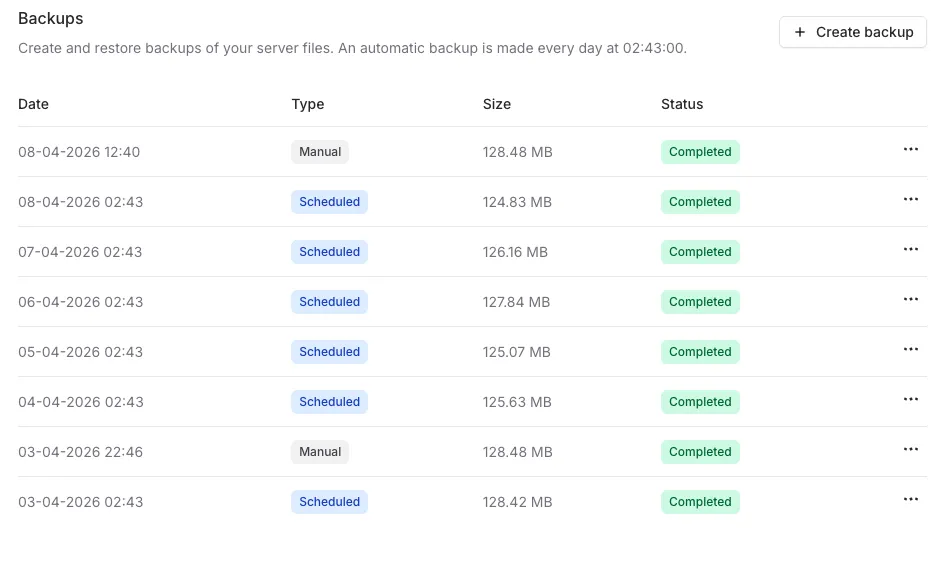Click the Type column header
The height and width of the screenshot is (562, 948).
[308, 104]
